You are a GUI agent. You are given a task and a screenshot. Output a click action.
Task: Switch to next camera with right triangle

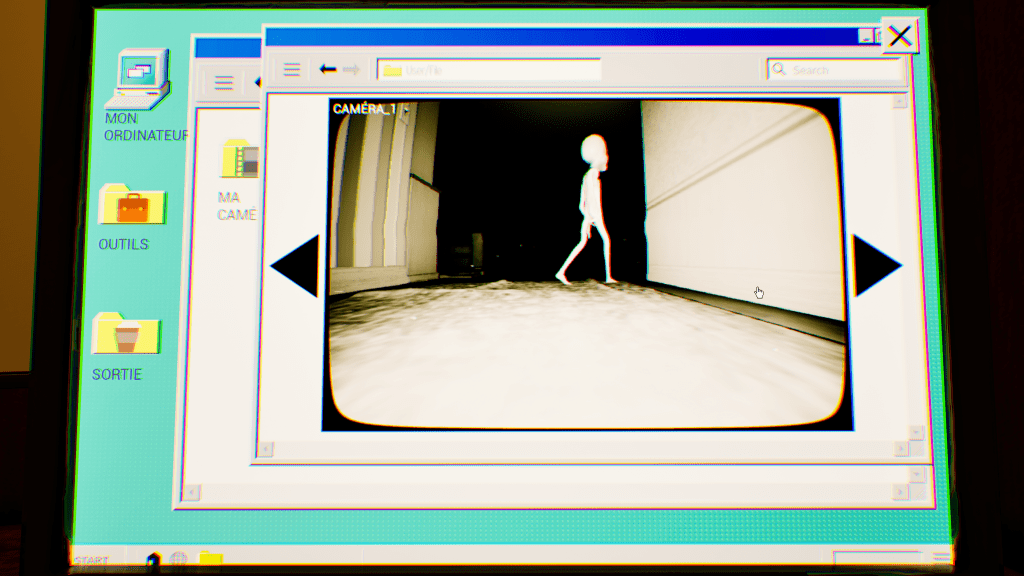pyautogui.click(x=876, y=266)
